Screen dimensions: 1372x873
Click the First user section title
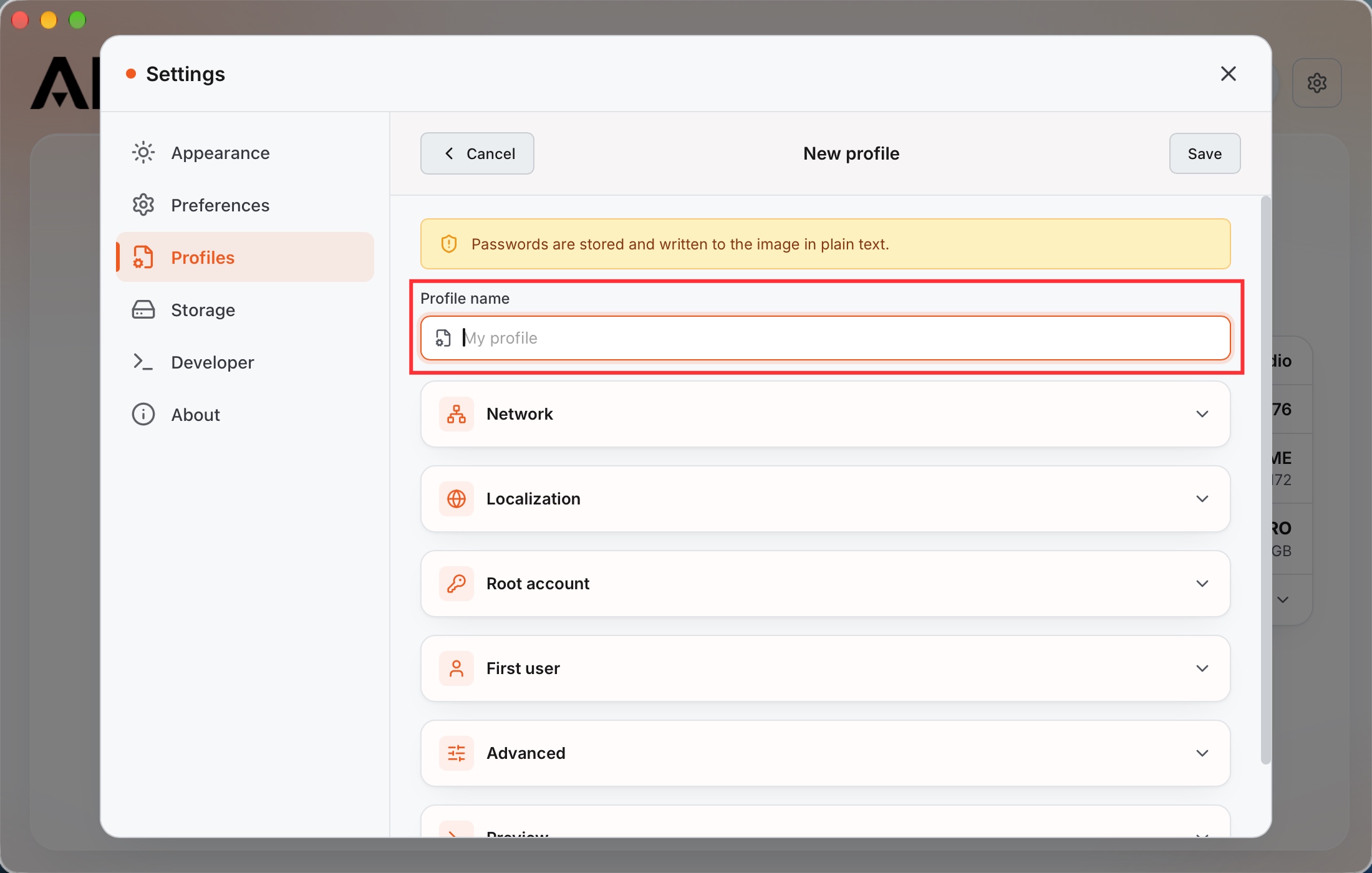pos(523,668)
